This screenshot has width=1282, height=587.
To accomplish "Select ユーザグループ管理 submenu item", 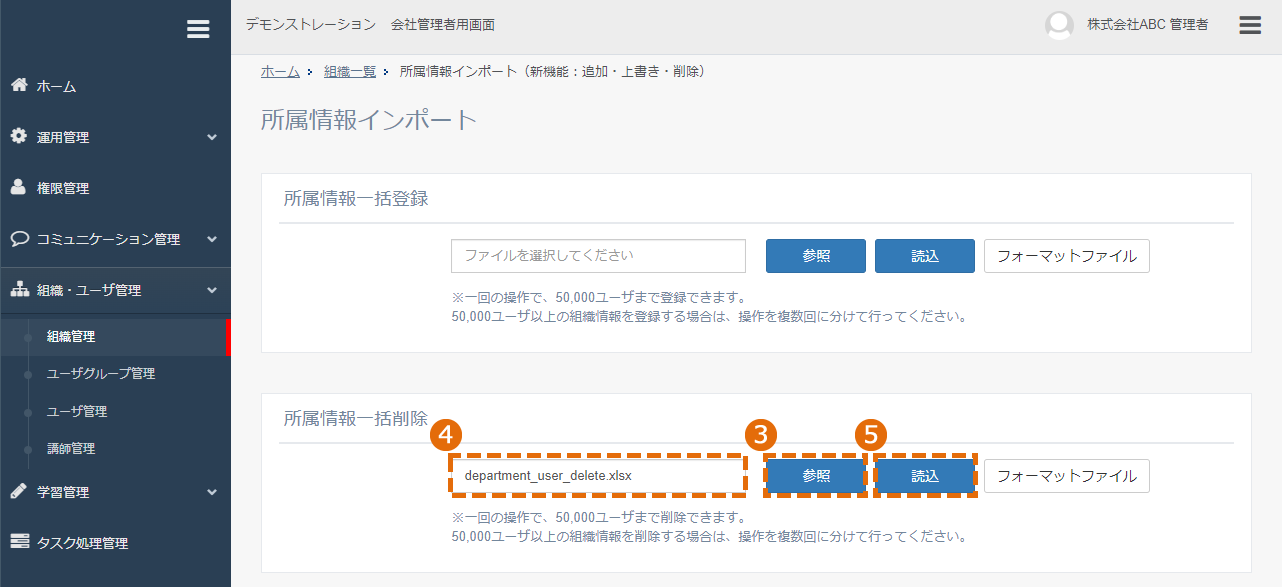I will click(101, 374).
